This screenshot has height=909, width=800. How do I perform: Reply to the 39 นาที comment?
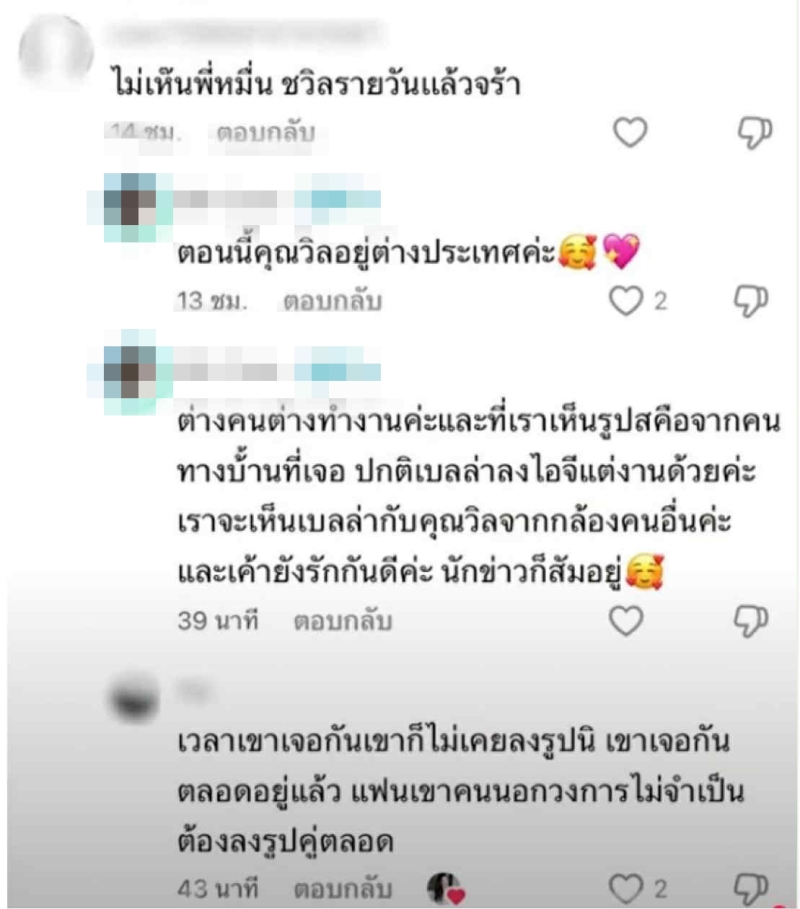pos(343,621)
